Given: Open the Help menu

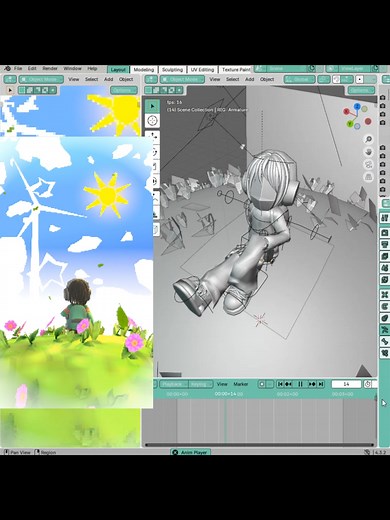Looking at the screenshot, I should tap(92, 69).
